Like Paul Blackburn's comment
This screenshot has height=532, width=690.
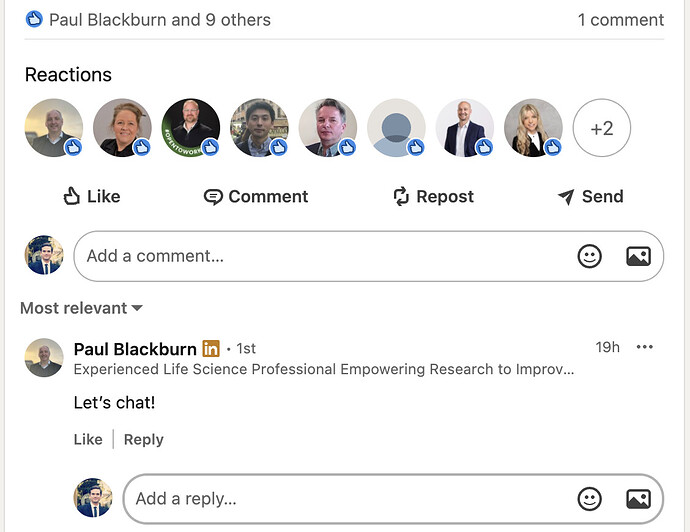[x=88, y=439]
